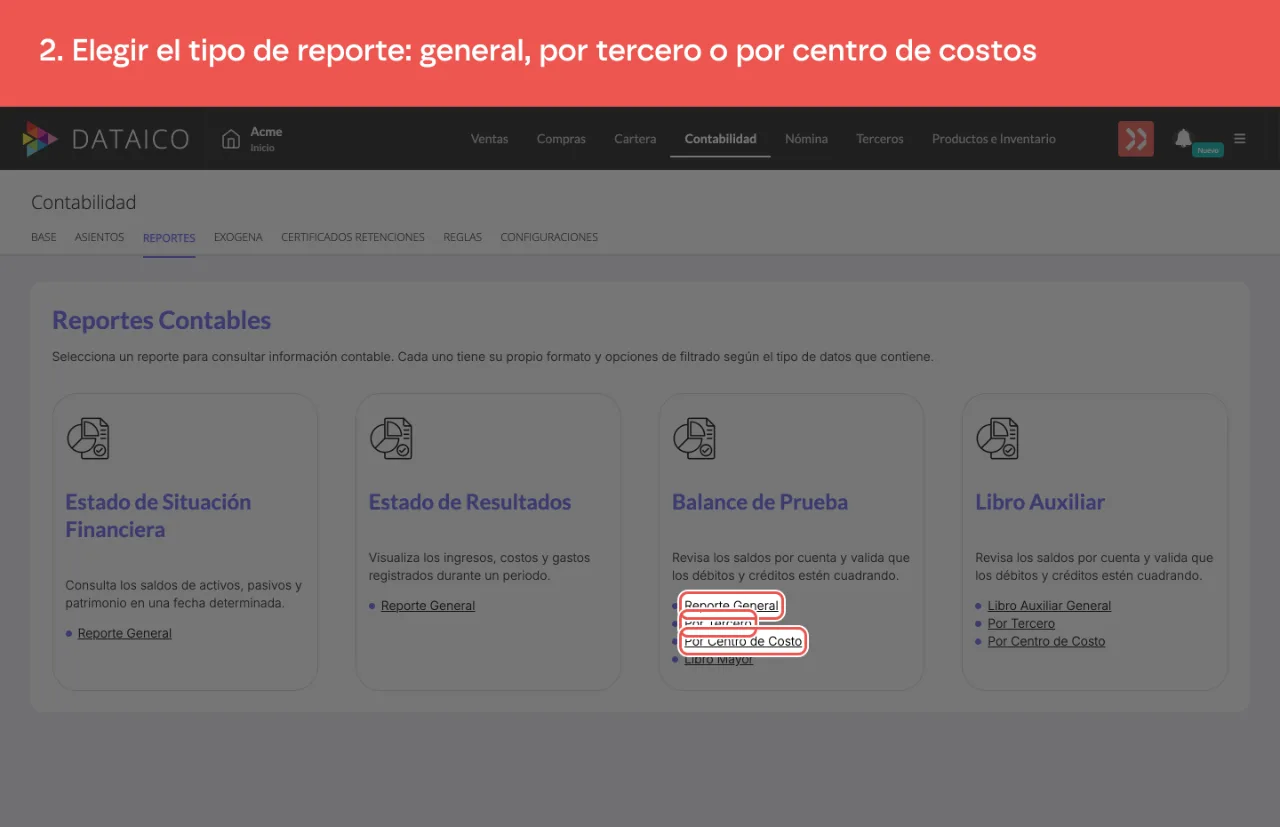The height and width of the screenshot is (827, 1280).
Task: Click the Dataico logo icon
Action: click(x=40, y=139)
